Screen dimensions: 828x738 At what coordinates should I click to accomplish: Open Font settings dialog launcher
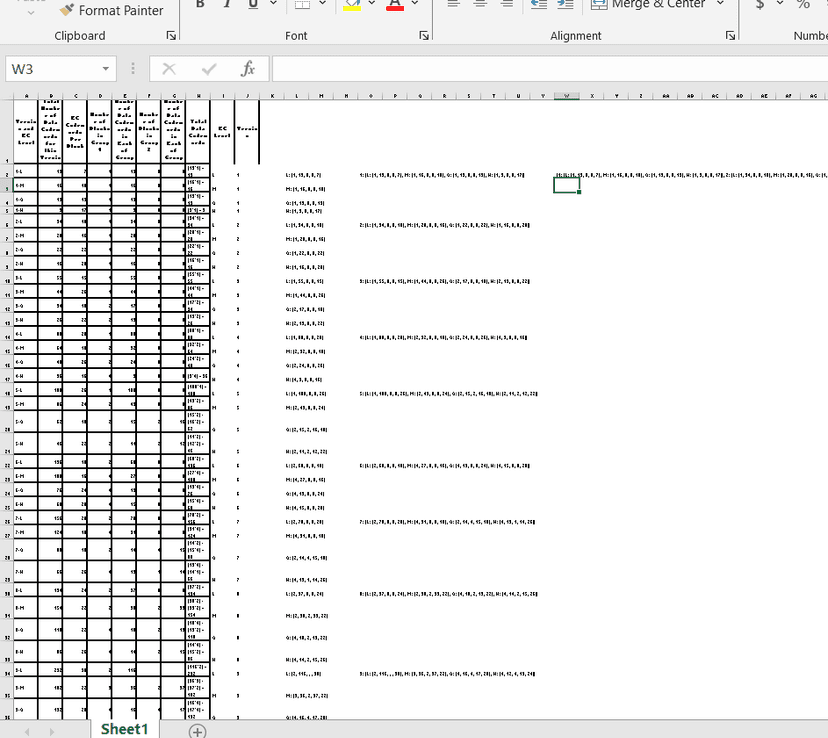click(423, 36)
